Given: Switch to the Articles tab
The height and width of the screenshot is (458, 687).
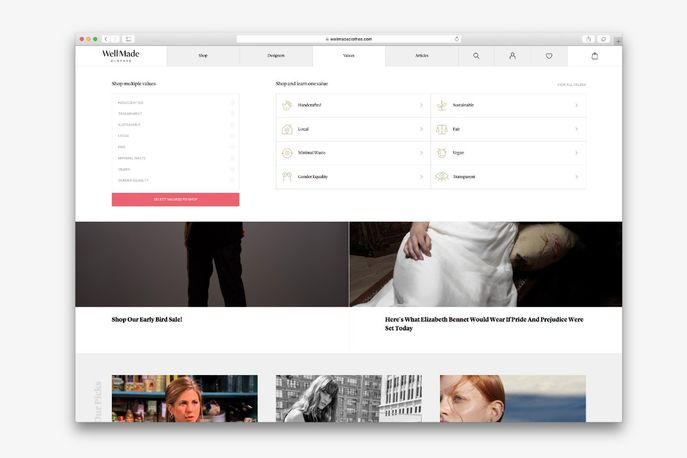Looking at the screenshot, I should [421, 56].
